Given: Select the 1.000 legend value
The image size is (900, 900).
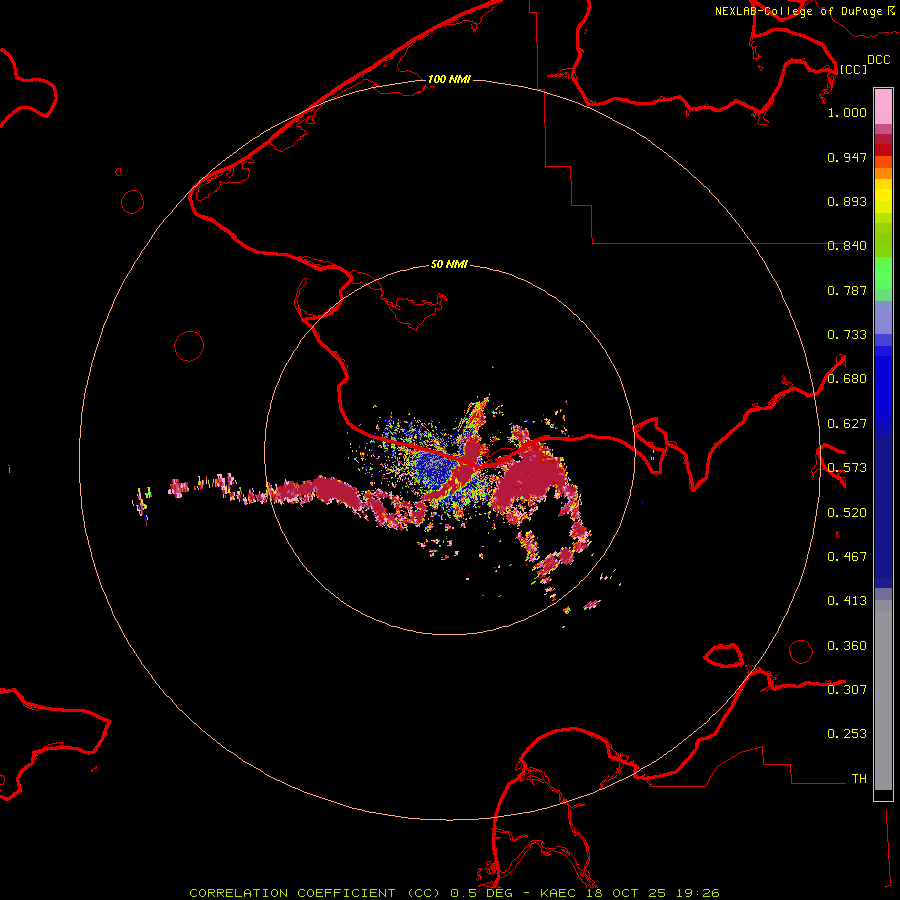Looking at the screenshot, I should coord(847,112).
